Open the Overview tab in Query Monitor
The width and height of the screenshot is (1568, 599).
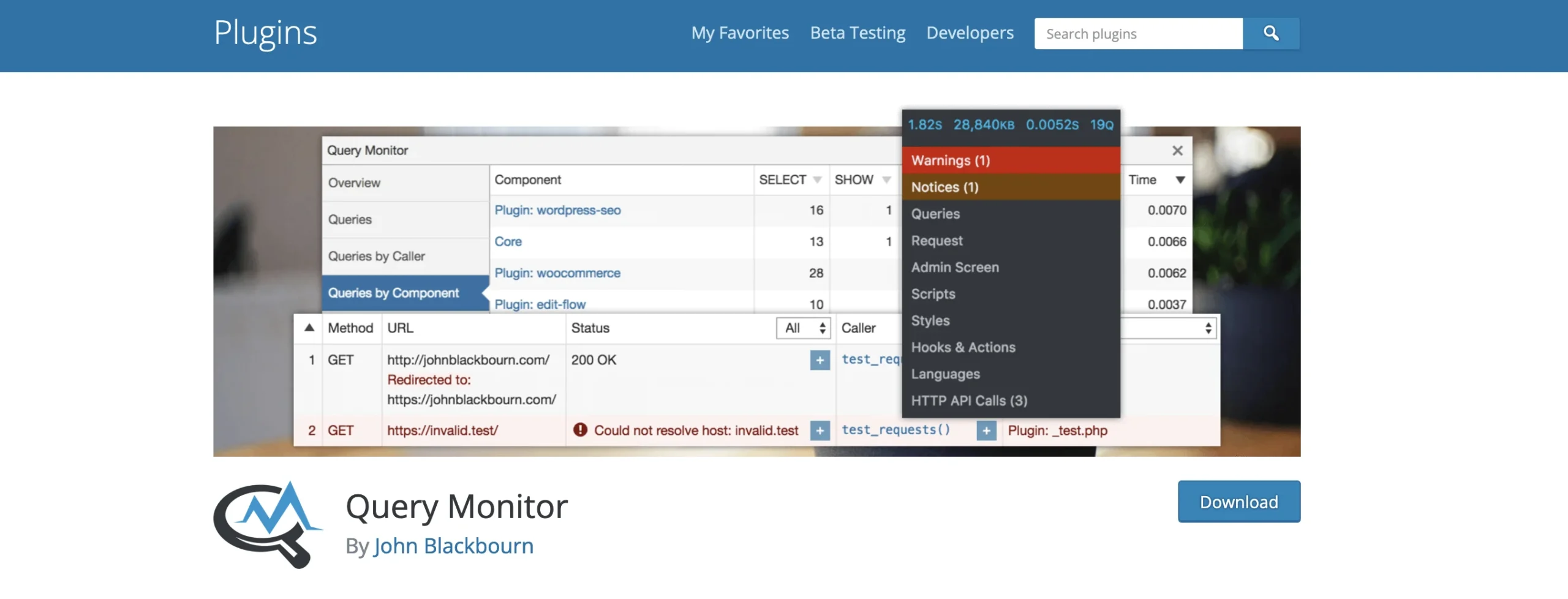(405, 183)
